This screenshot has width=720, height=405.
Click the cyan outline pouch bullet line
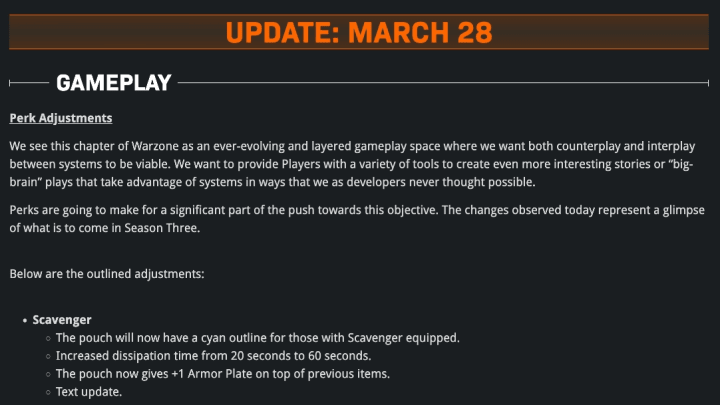pyautogui.click(x=258, y=338)
